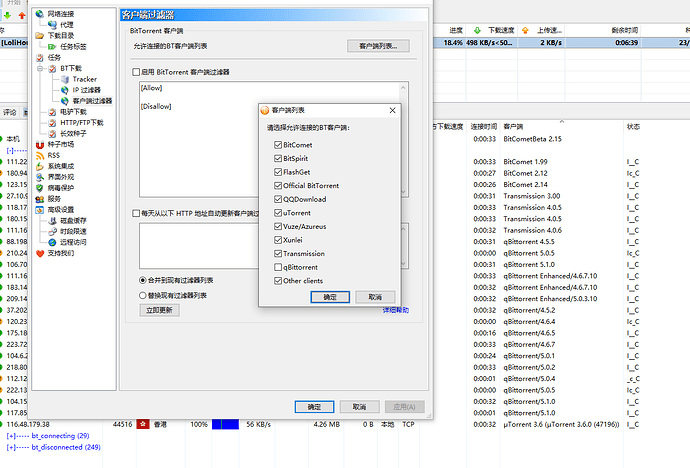Enable daily HTTP auto-update filter checkbox
The image size is (690, 468).
pyautogui.click(x=136, y=213)
